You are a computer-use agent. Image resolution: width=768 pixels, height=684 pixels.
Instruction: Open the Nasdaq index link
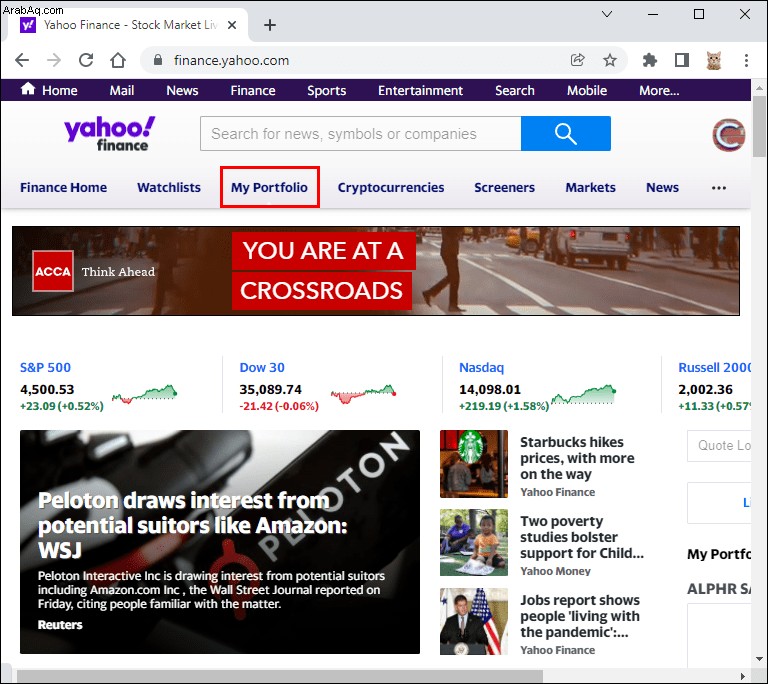(481, 367)
